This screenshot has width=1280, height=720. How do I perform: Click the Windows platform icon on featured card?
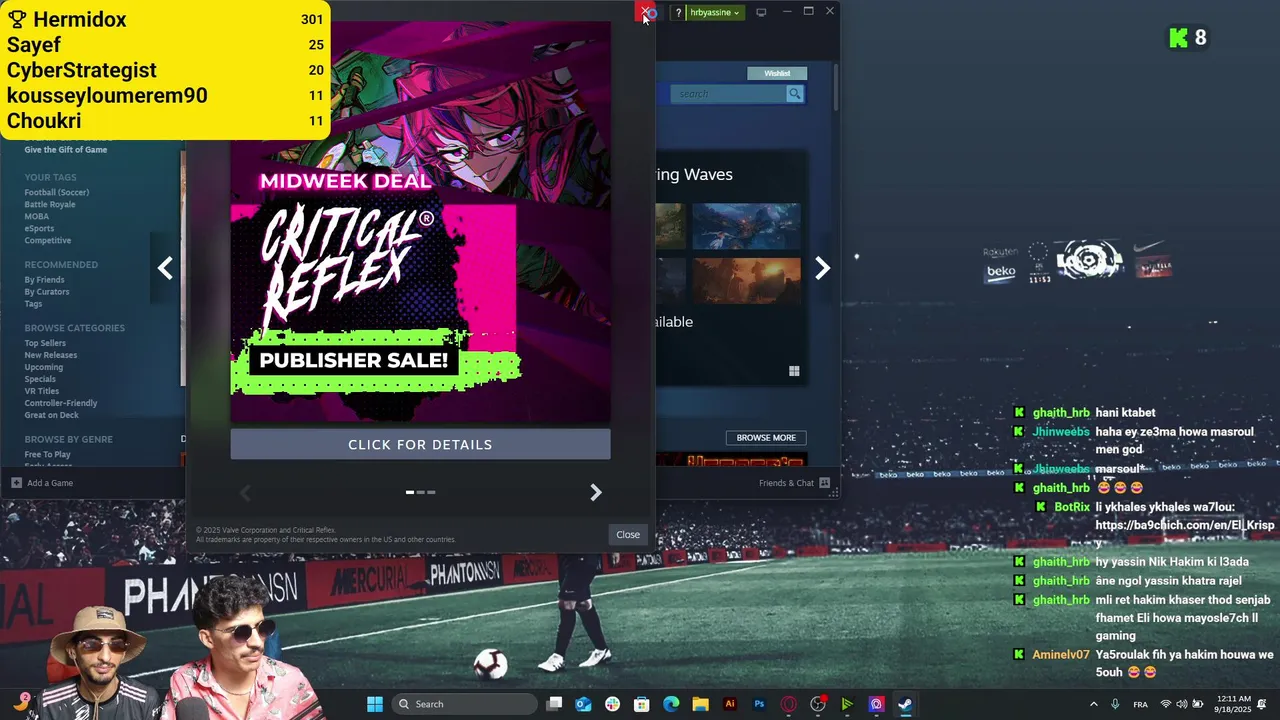[x=794, y=371]
